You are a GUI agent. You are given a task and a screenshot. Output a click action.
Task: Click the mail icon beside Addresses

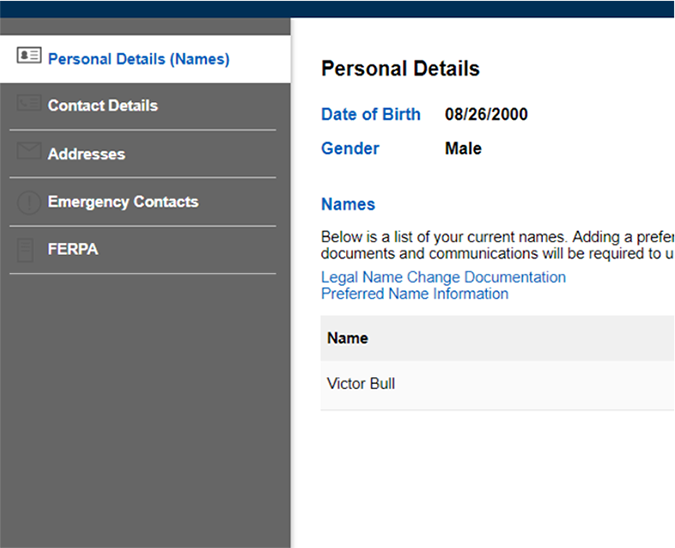(x=28, y=152)
